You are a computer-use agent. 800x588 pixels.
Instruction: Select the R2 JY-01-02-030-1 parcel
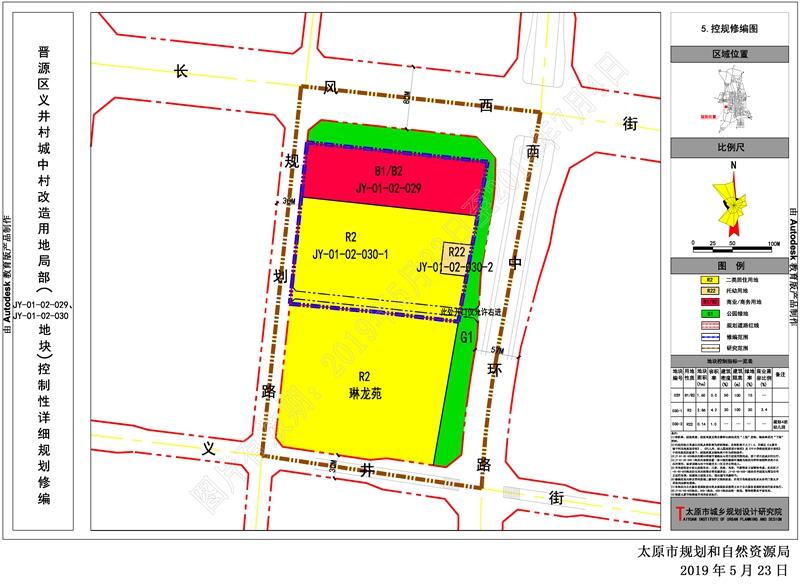tap(352, 245)
